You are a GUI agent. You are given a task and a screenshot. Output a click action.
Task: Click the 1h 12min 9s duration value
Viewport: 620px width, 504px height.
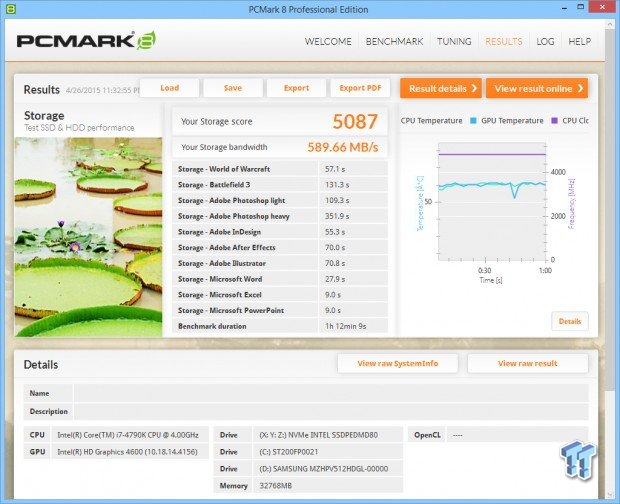(x=346, y=326)
